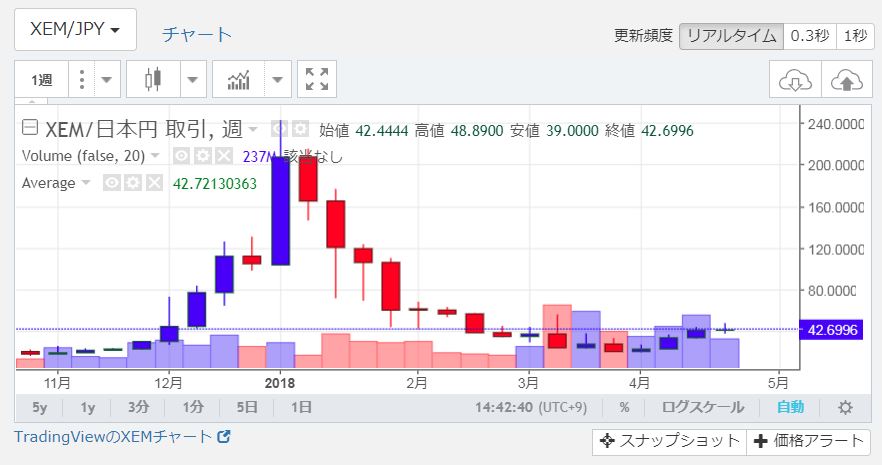This screenshot has height=465, width=882.
Task: Click the cloud download load-chart icon
Action: tap(795, 80)
